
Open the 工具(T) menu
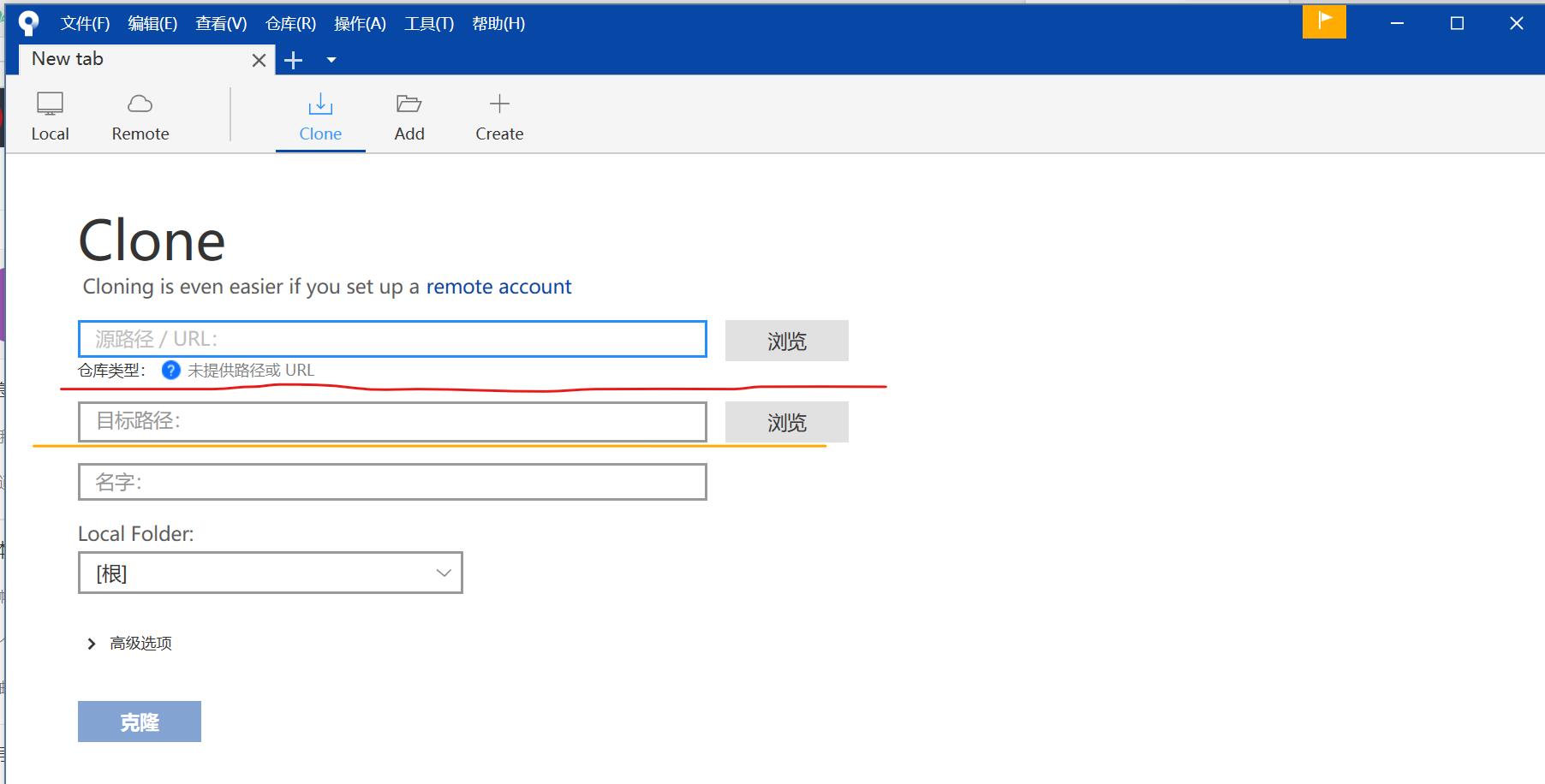[428, 23]
